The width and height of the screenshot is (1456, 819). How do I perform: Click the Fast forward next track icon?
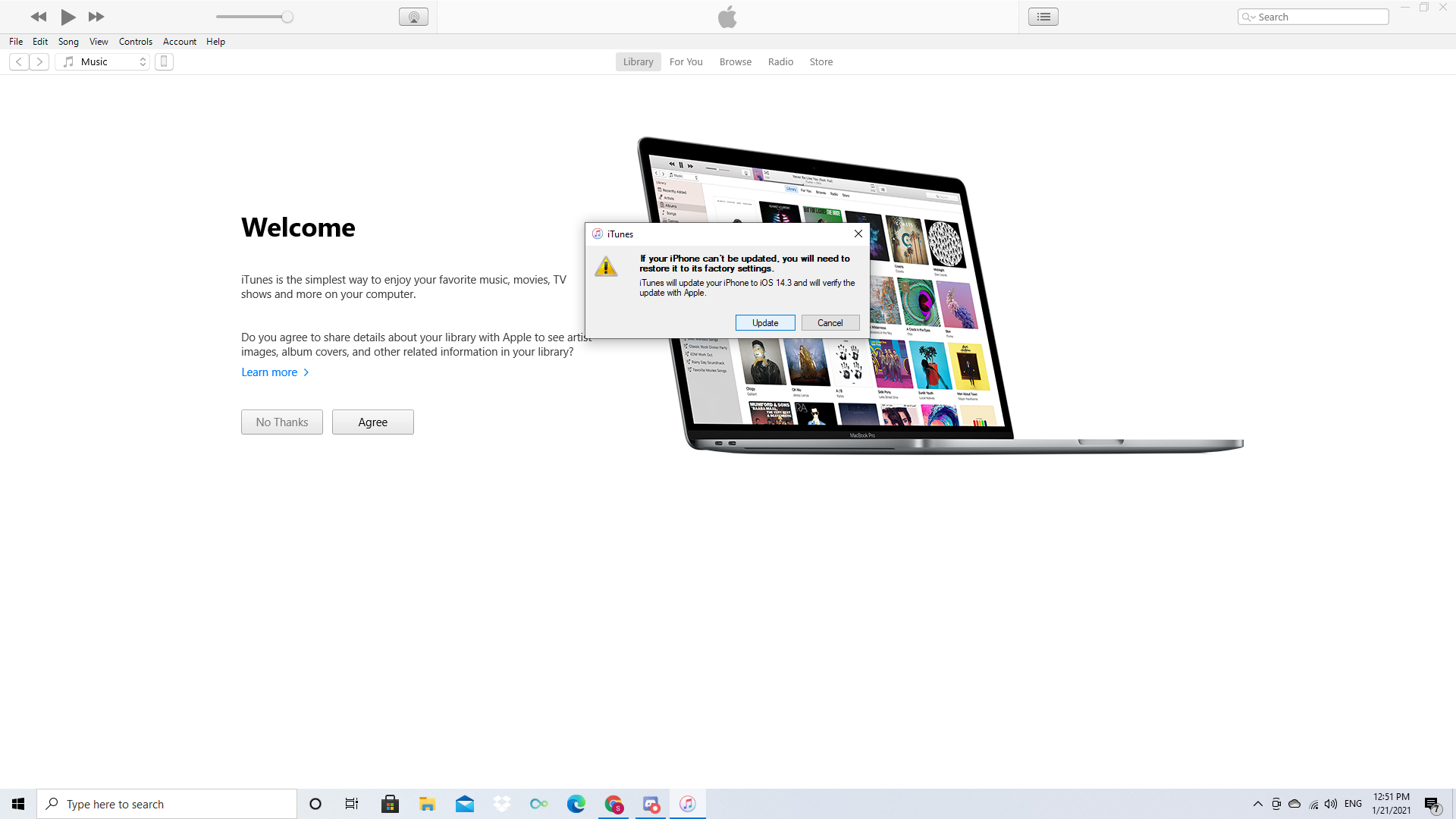pos(96,17)
